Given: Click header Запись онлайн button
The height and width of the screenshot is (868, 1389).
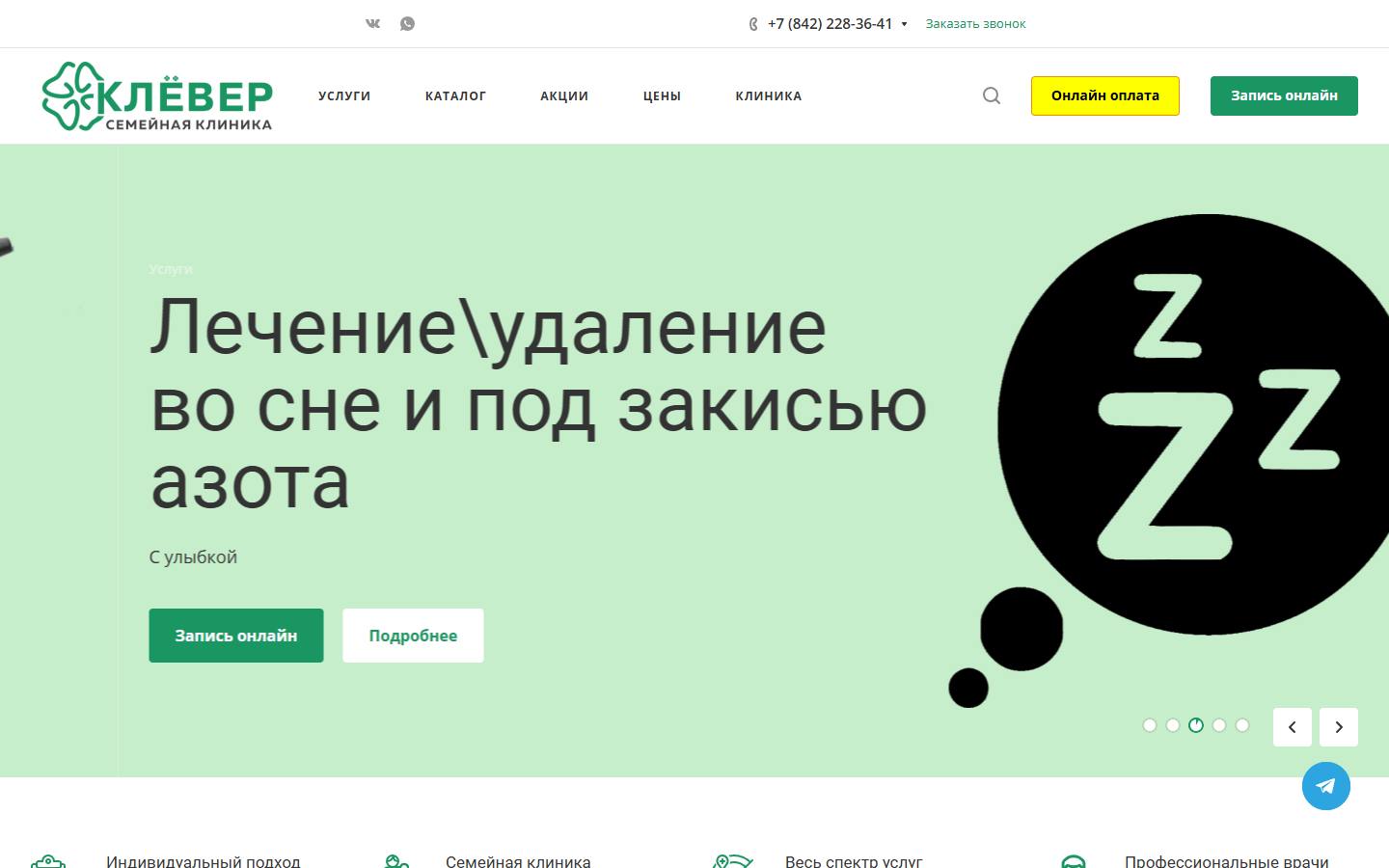Looking at the screenshot, I should pyautogui.click(x=1284, y=95).
